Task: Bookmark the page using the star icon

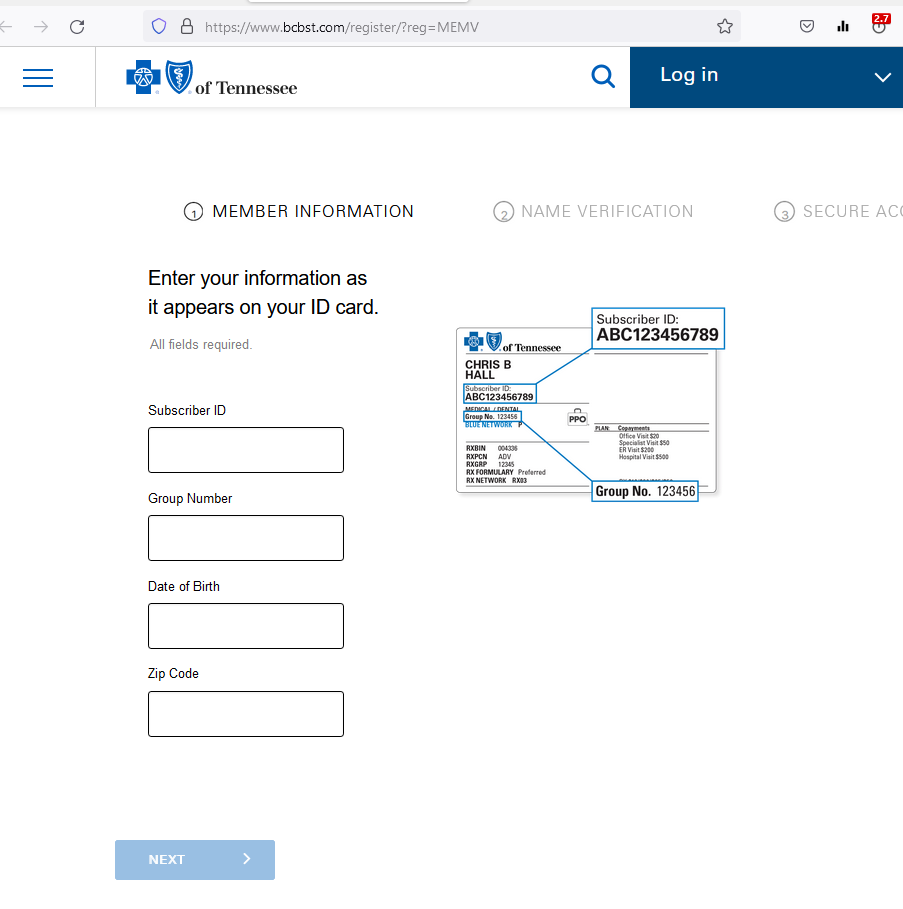Action: coord(724,26)
